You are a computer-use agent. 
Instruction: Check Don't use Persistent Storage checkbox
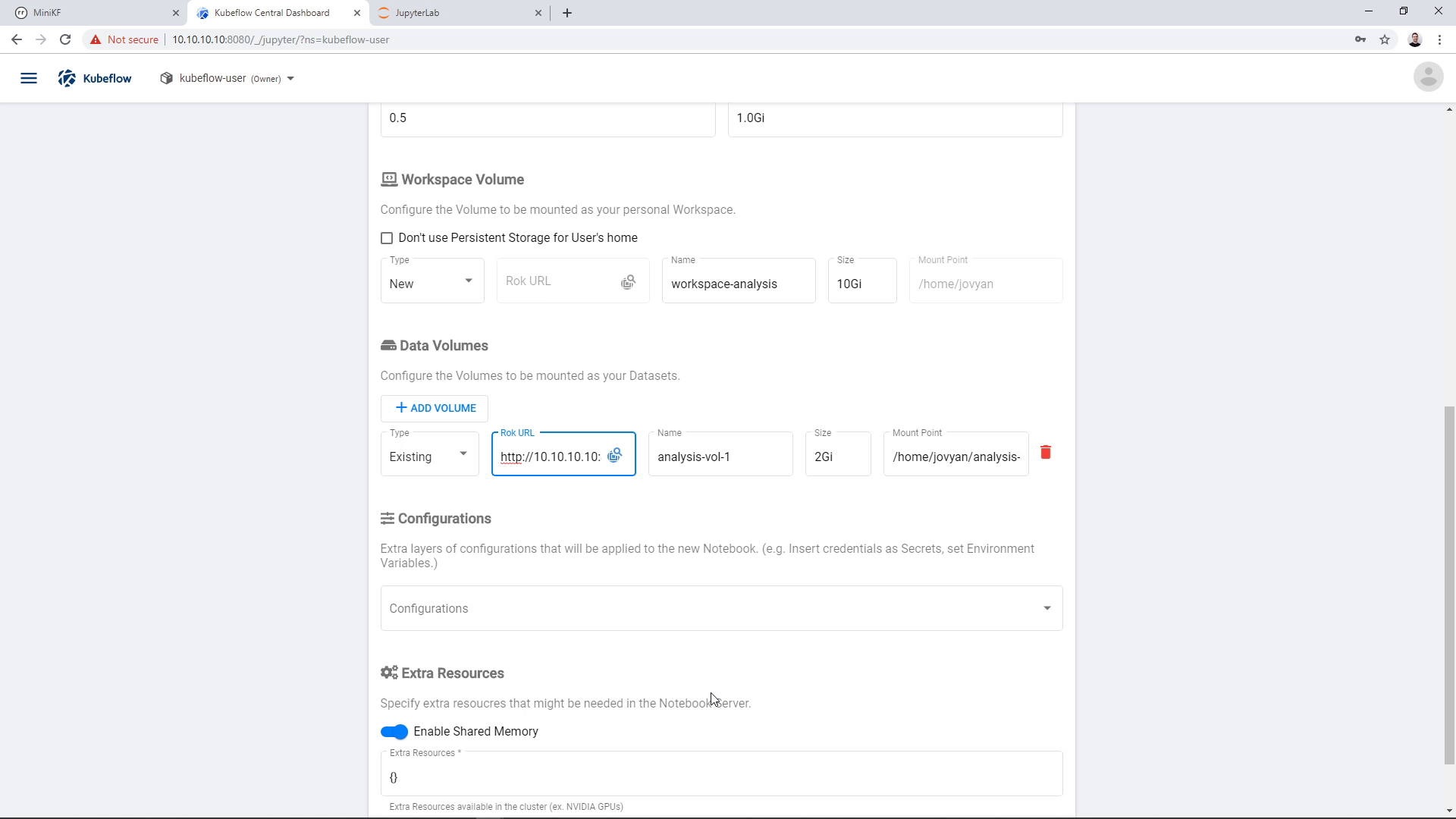pyautogui.click(x=387, y=238)
